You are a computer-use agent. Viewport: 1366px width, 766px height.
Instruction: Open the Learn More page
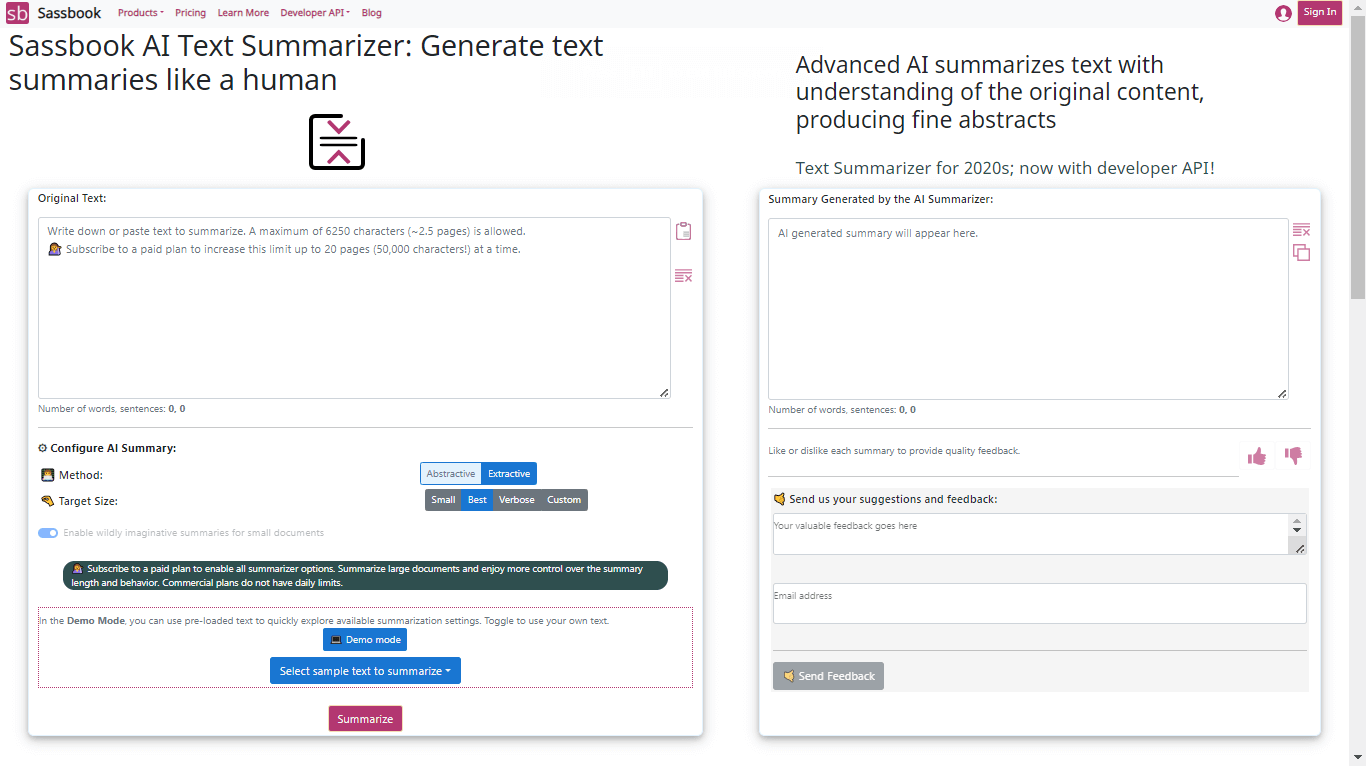[x=243, y=13]
